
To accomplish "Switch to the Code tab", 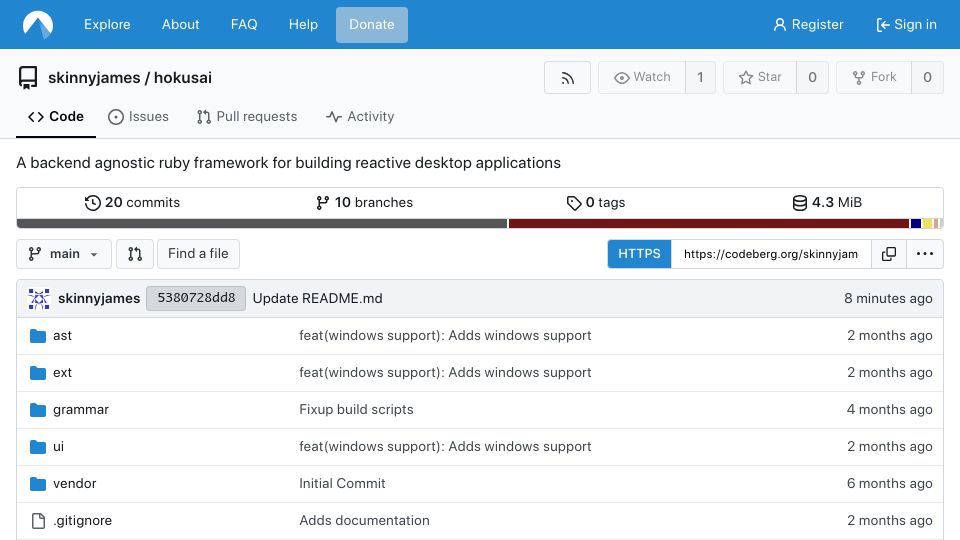I will [56, 116].
